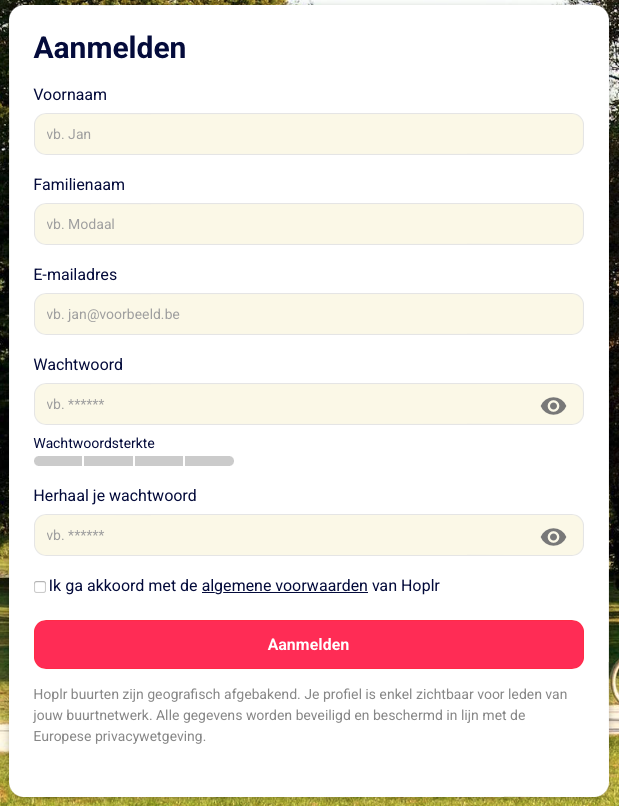Click the Wachtwoord password field

click(280, 404)
